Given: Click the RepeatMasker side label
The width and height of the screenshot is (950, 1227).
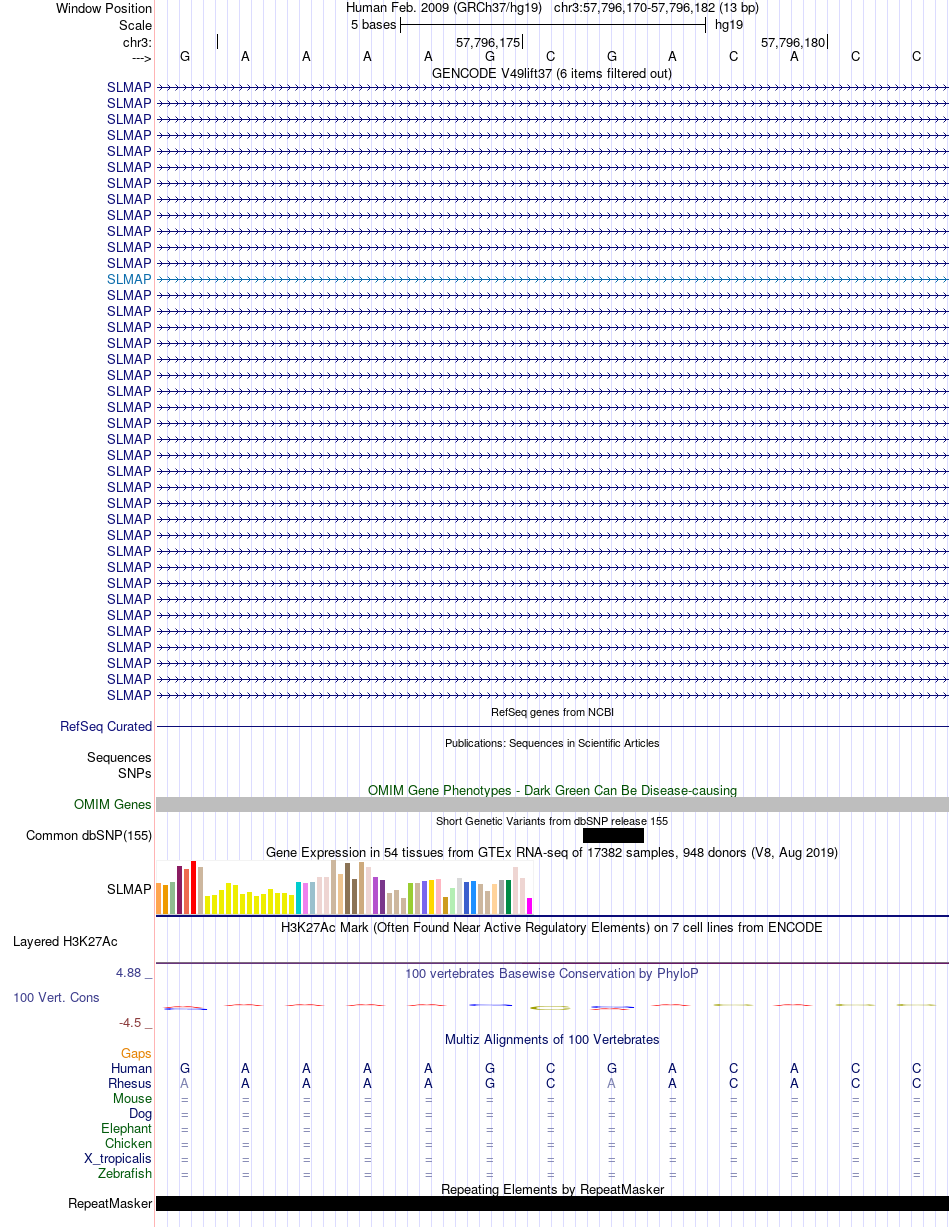Looking at the screenshot, I should (x=110, y=1203).
